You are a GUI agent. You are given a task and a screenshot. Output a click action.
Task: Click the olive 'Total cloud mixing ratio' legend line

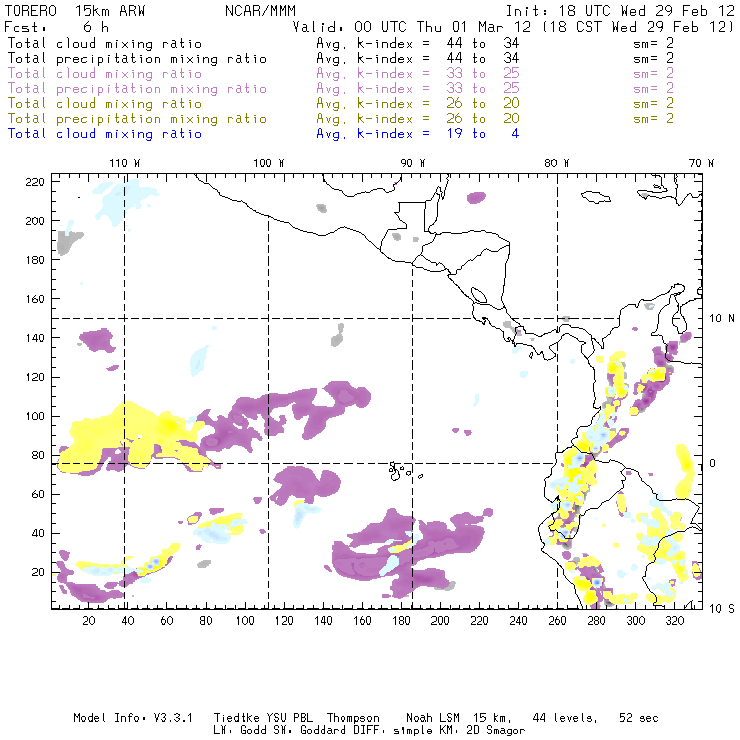105,103
